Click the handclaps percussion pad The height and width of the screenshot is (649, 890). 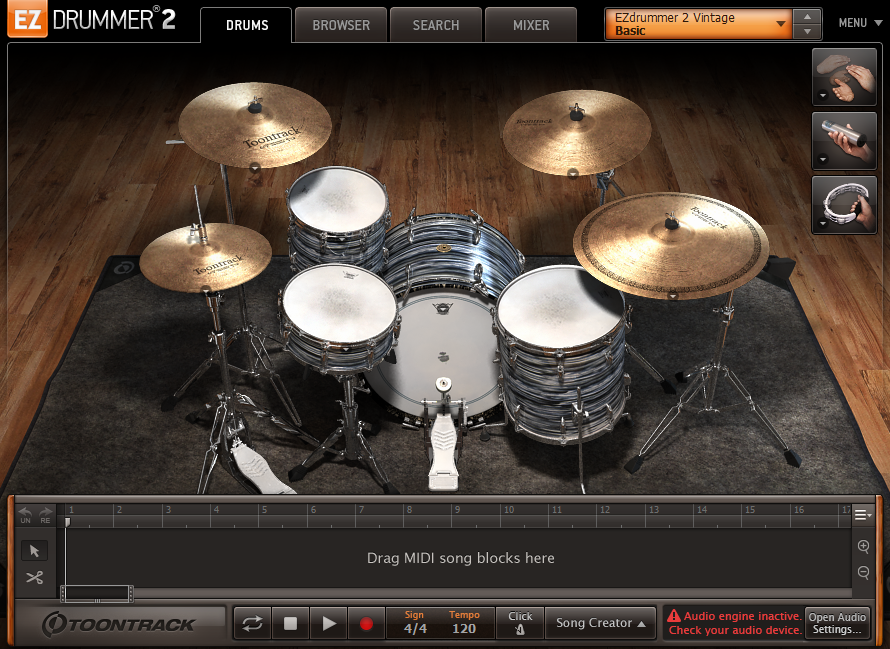tap(837, 78)
